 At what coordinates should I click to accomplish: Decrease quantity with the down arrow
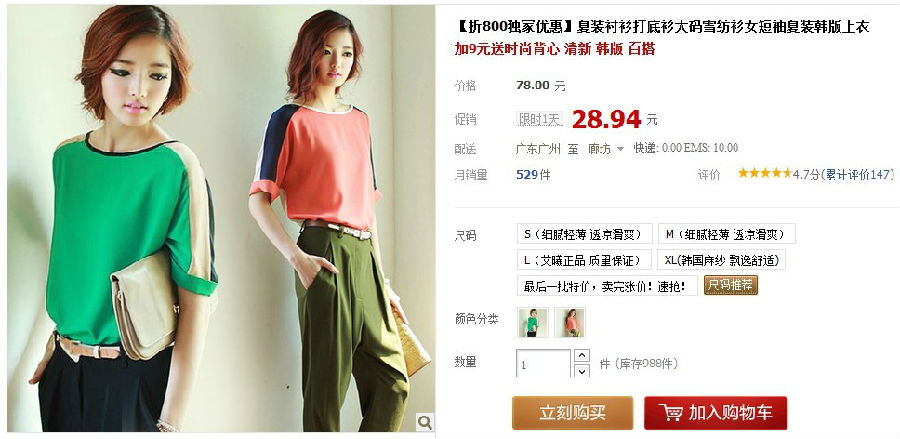click(x=582, y=370)
